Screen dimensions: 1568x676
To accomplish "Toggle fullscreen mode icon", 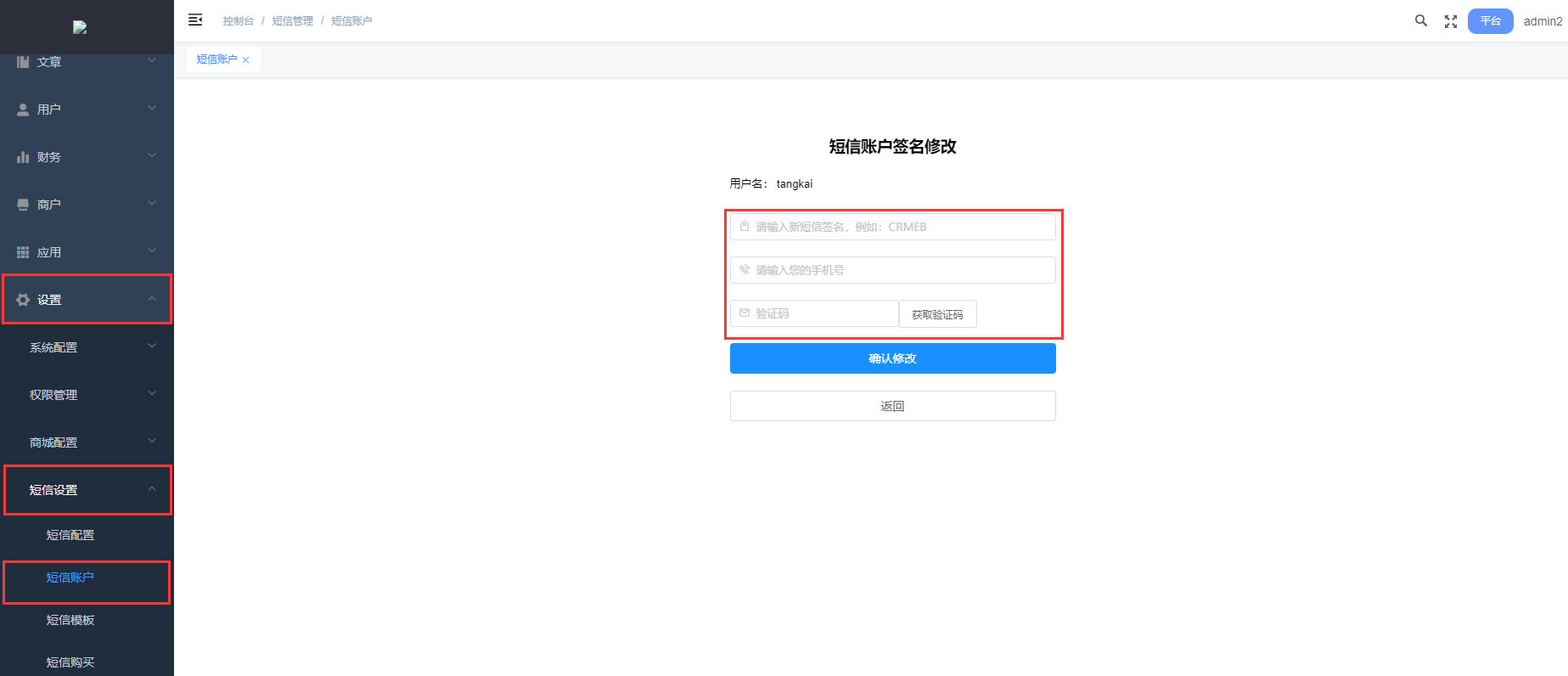I will coord(1451,21).
